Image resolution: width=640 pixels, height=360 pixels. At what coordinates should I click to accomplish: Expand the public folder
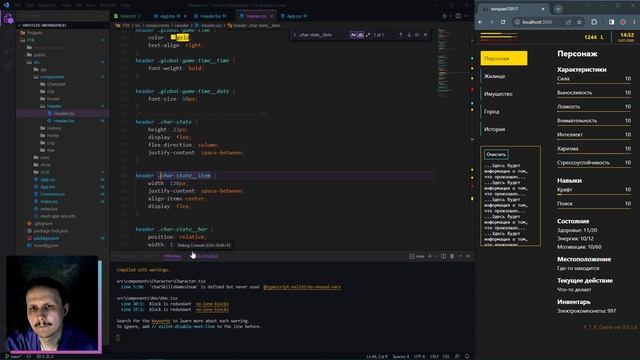coord(40,55)
